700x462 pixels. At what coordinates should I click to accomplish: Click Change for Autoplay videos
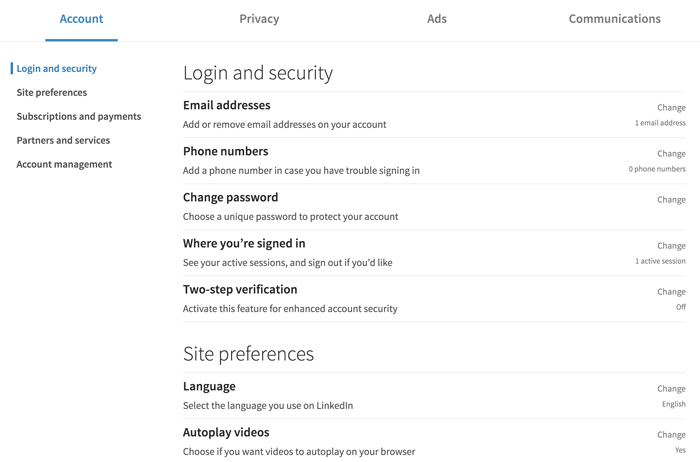(x=671, y=434)
